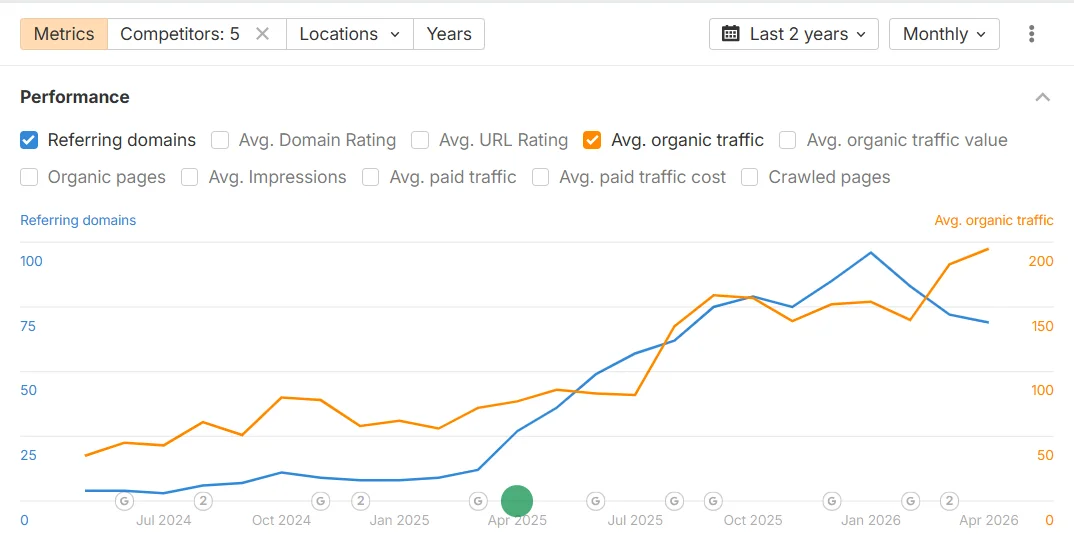Click the first Google update marker on the timeline
This screenshot has height=544, width=1074.
125,500
